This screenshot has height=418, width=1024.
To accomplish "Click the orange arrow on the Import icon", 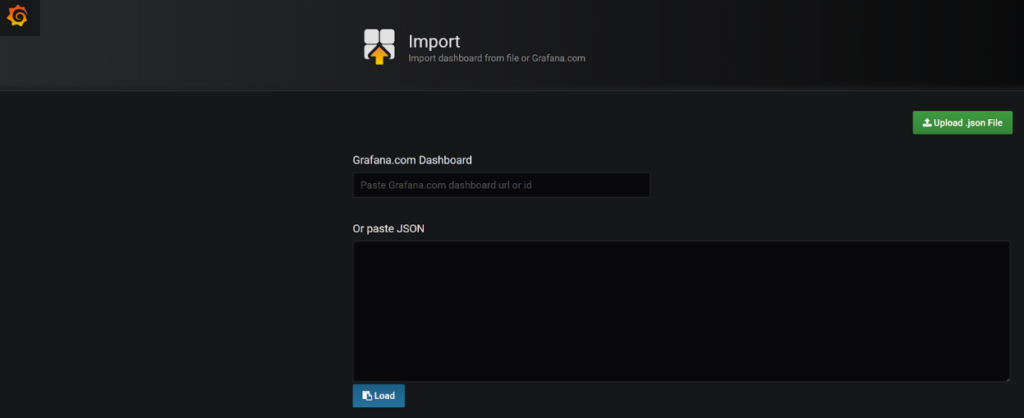I will (x=379, y=56).
